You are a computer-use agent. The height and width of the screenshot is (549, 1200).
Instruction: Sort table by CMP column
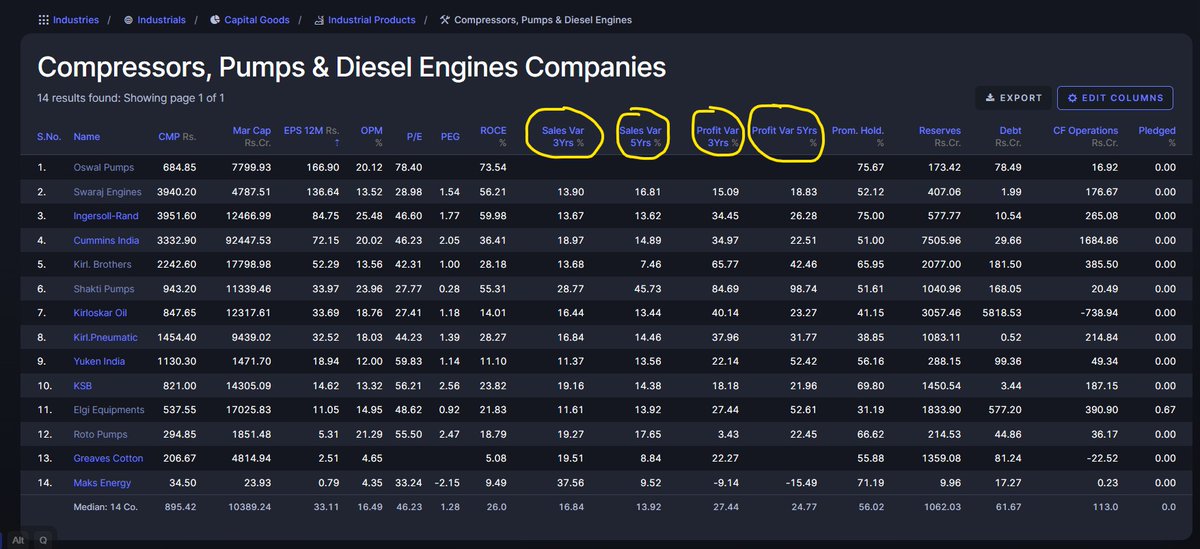pos(177,137)
